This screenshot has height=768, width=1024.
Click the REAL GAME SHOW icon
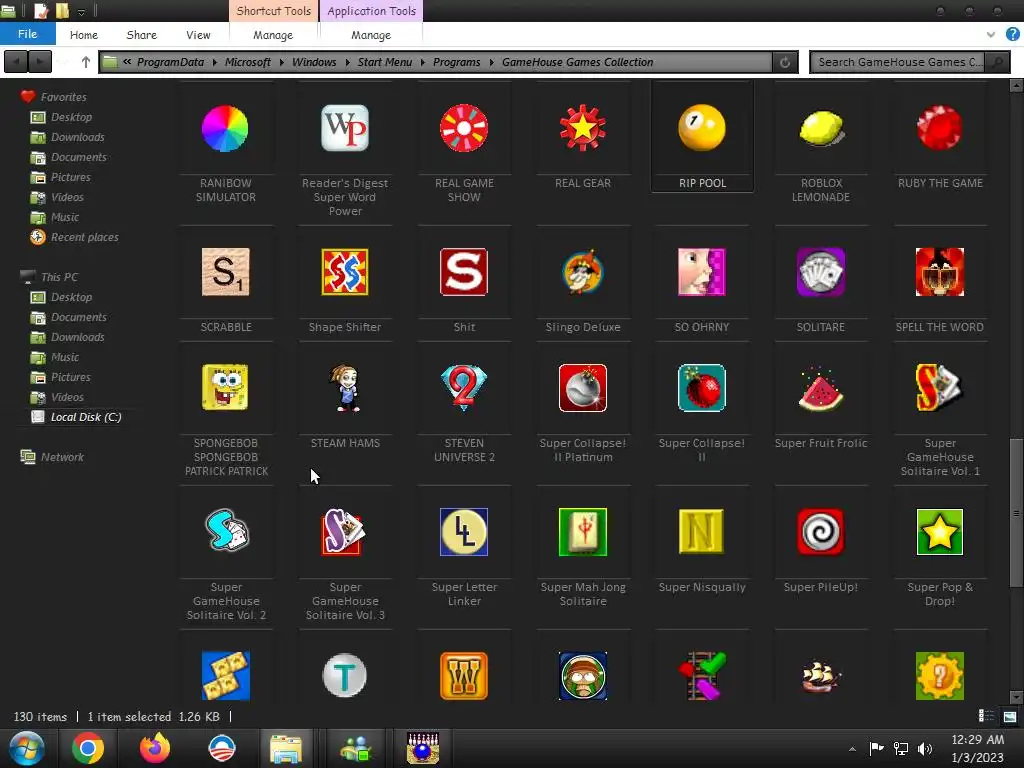point(464,128)
